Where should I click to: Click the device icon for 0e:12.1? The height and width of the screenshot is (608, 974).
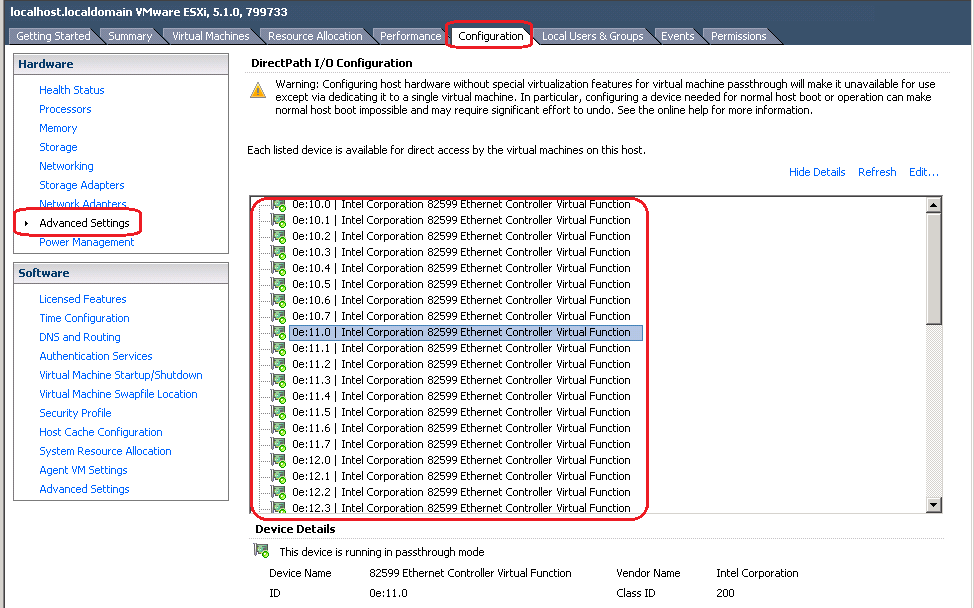pyautogui.click(x=279, y=477)
